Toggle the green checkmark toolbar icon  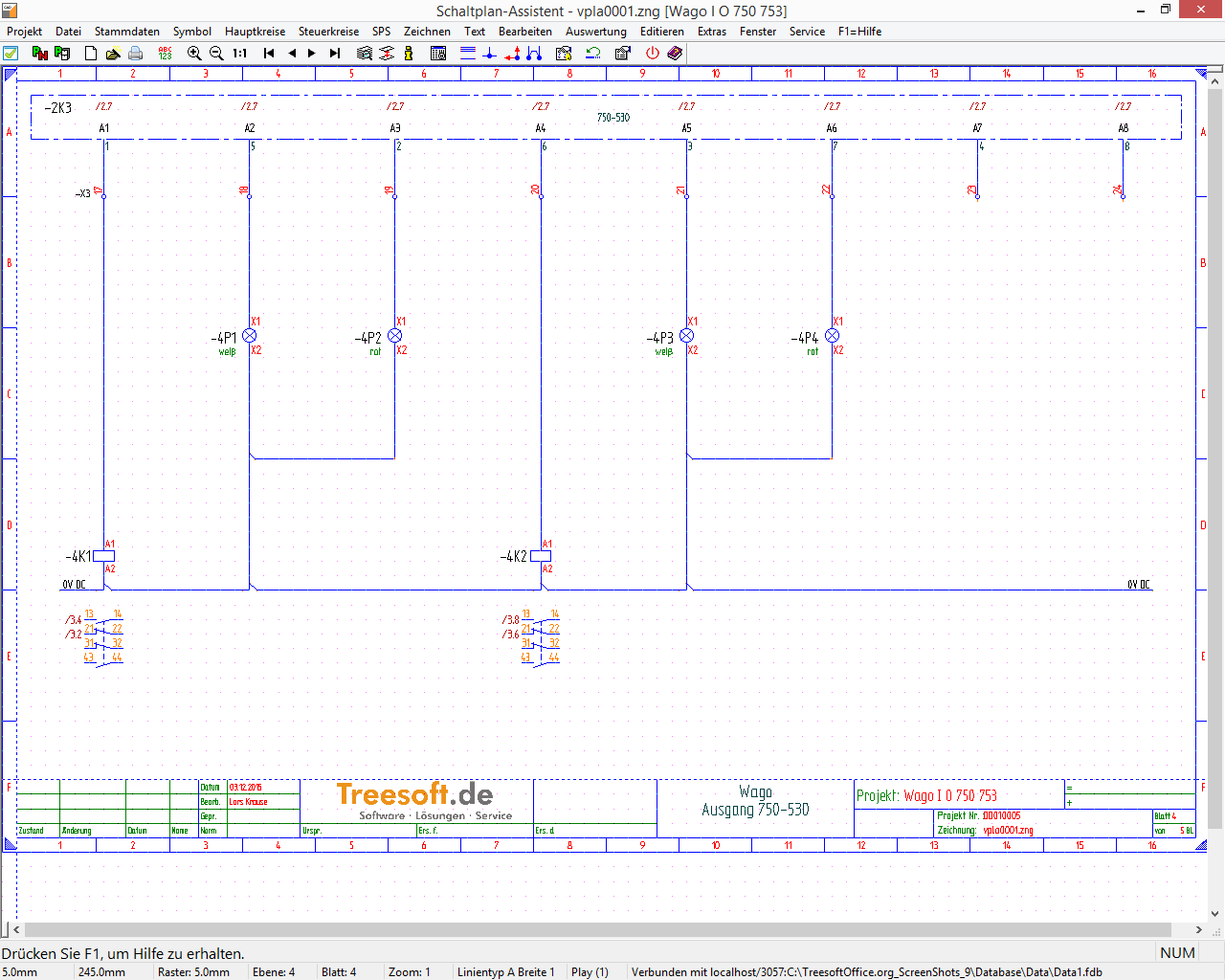pyautogui.click(x=11, y=54)
